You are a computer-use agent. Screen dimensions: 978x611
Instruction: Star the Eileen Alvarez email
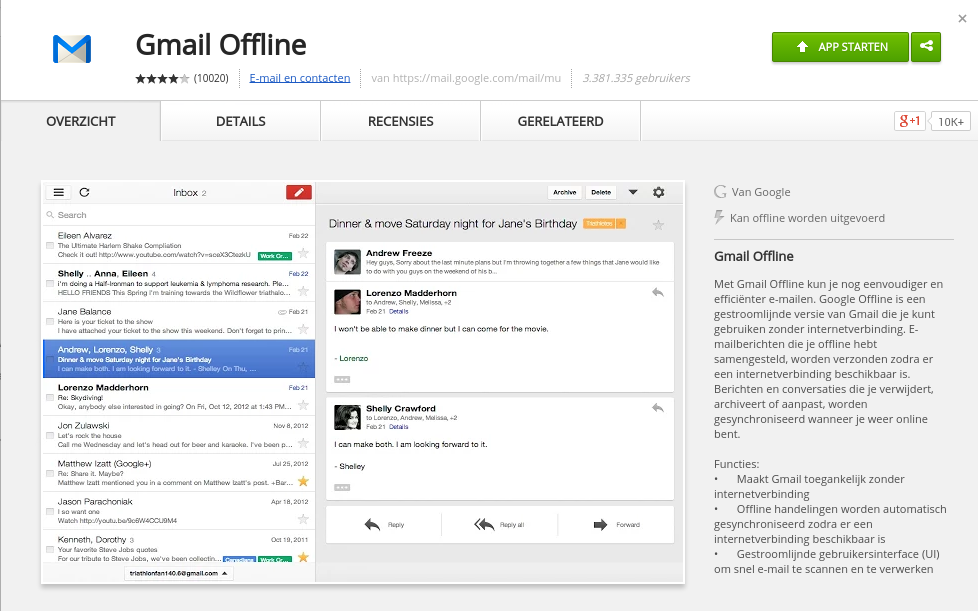(303, 253)
